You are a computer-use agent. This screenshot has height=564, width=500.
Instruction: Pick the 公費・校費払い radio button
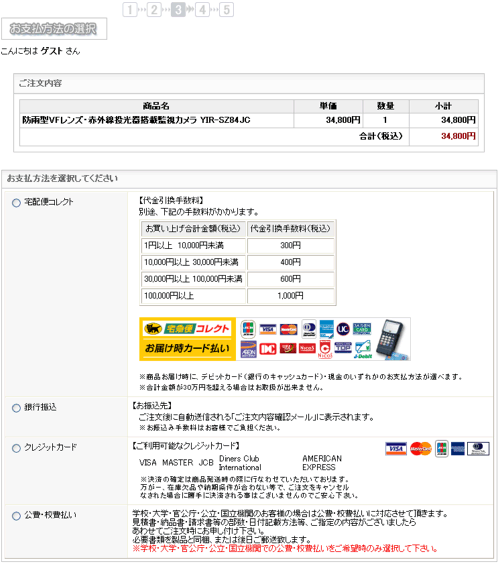(16, 516)
